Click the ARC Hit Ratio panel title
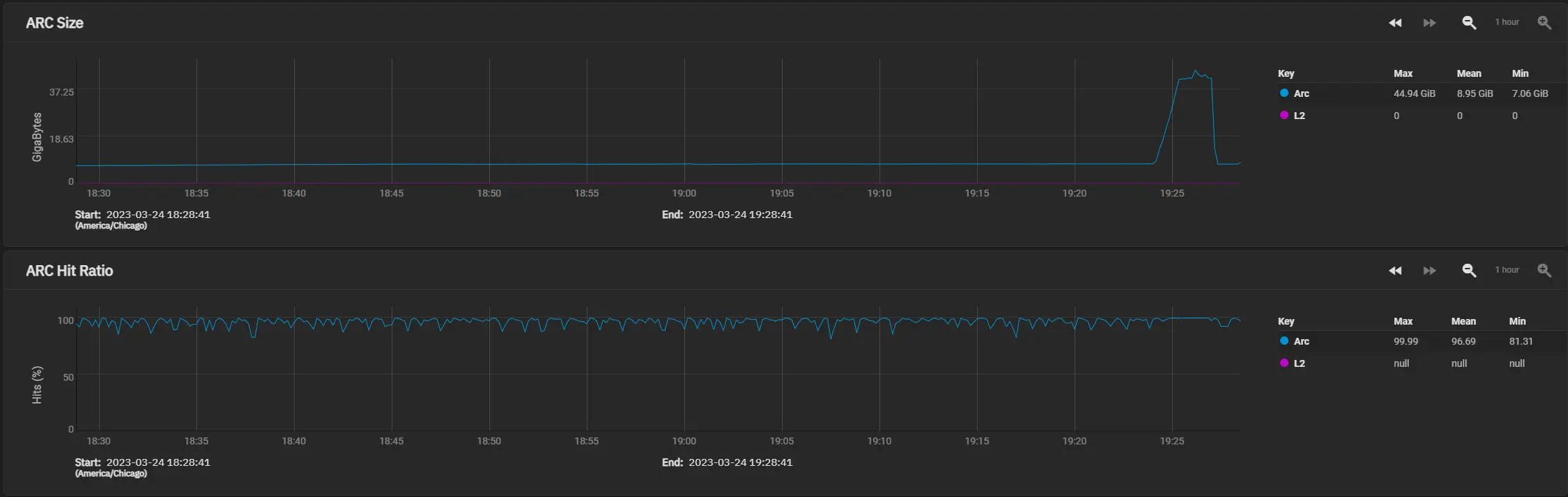This screenshot has height=497, width=1568. (69, 271)
